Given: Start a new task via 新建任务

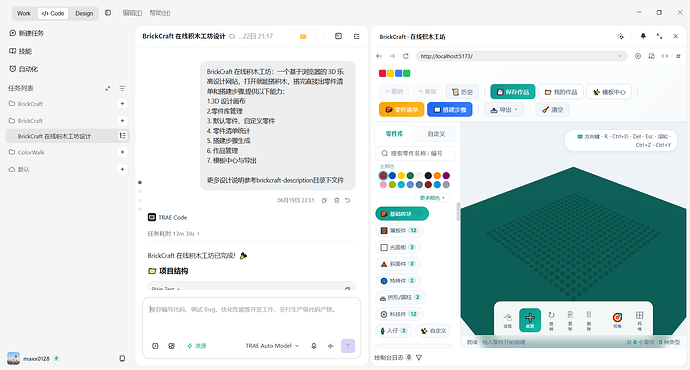Looking at the screenshot, I should 26,33.
